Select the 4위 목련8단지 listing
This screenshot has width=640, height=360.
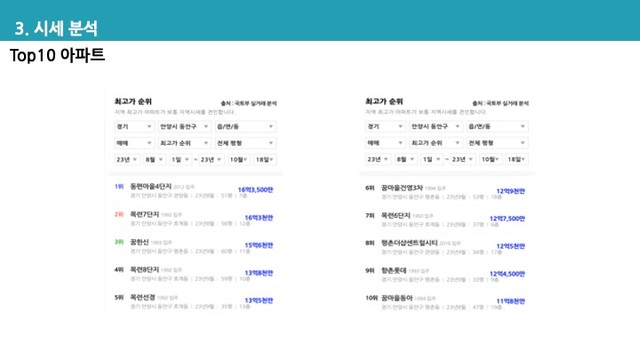pyautogui.click(x=194, y=274)
